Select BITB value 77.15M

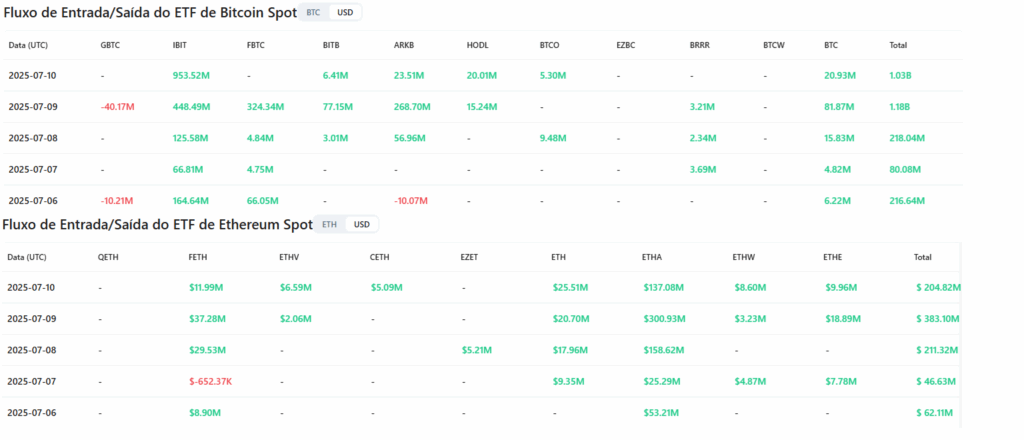(338, 107)
